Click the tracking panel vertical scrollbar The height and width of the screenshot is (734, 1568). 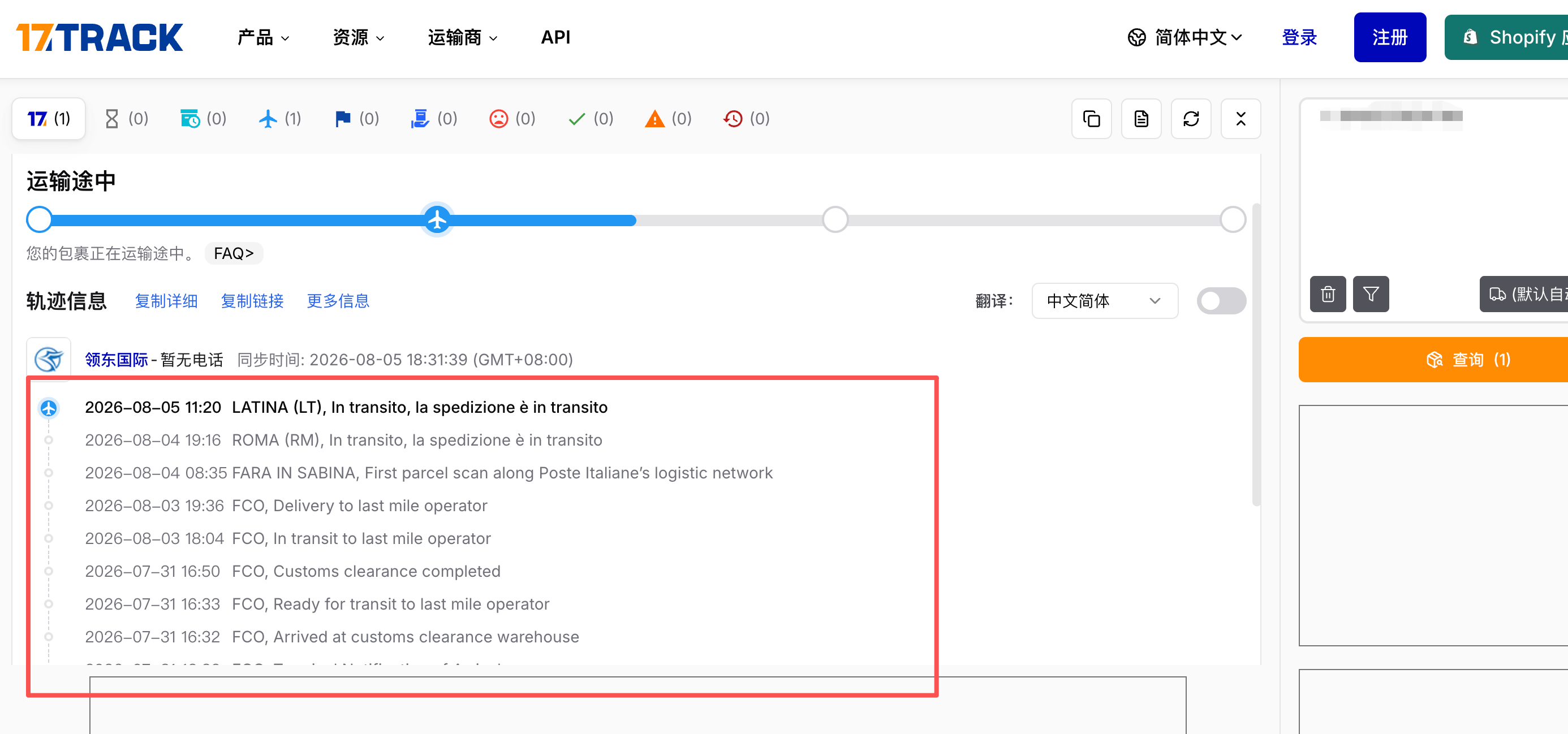(1256, 354)
